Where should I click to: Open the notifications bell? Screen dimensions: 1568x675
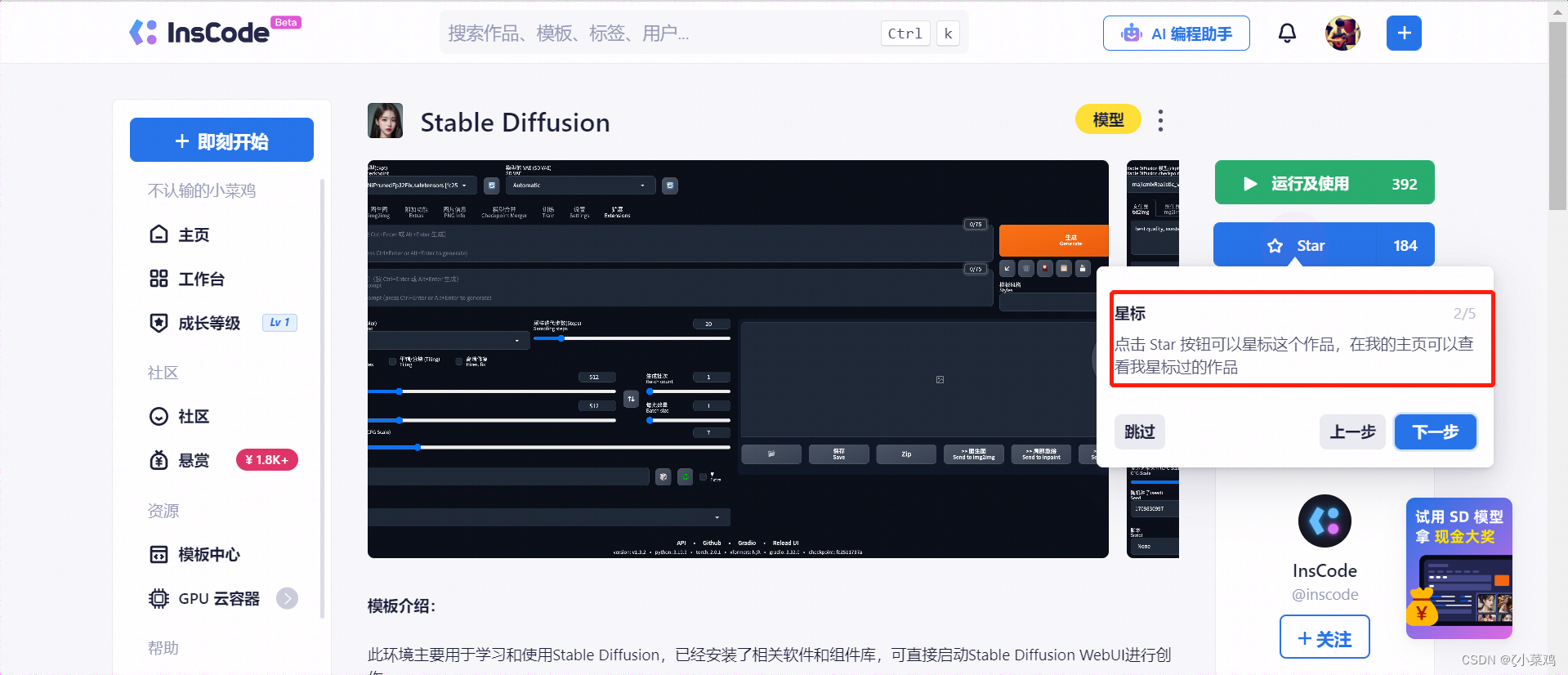[1287, 34]
